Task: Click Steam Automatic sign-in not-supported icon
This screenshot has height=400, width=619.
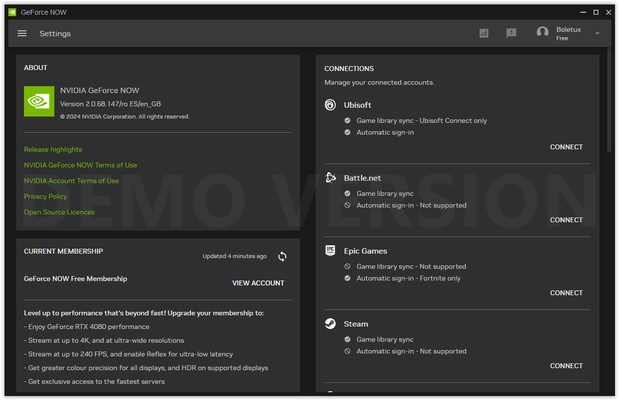Action: click(x=347, y=351)
